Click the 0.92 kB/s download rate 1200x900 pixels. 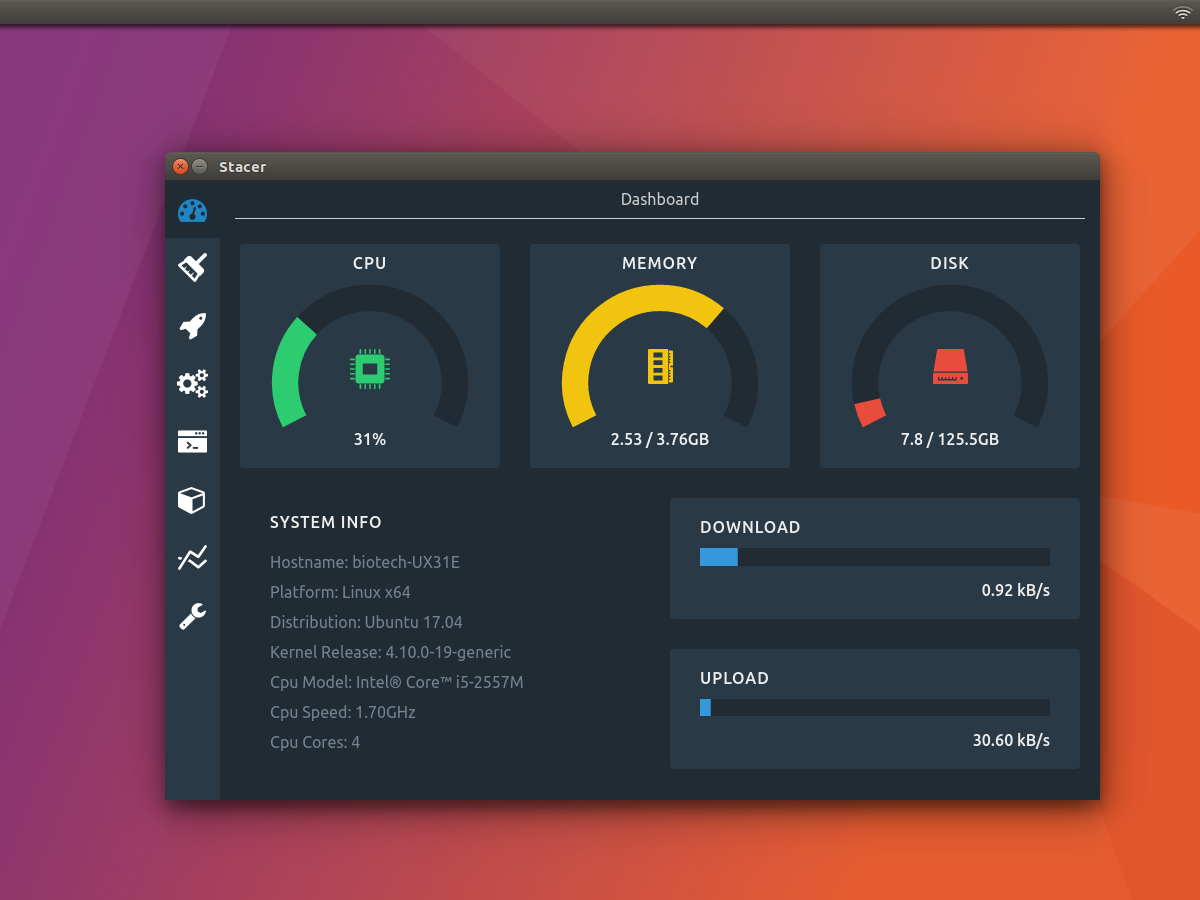click(1016, 590)
